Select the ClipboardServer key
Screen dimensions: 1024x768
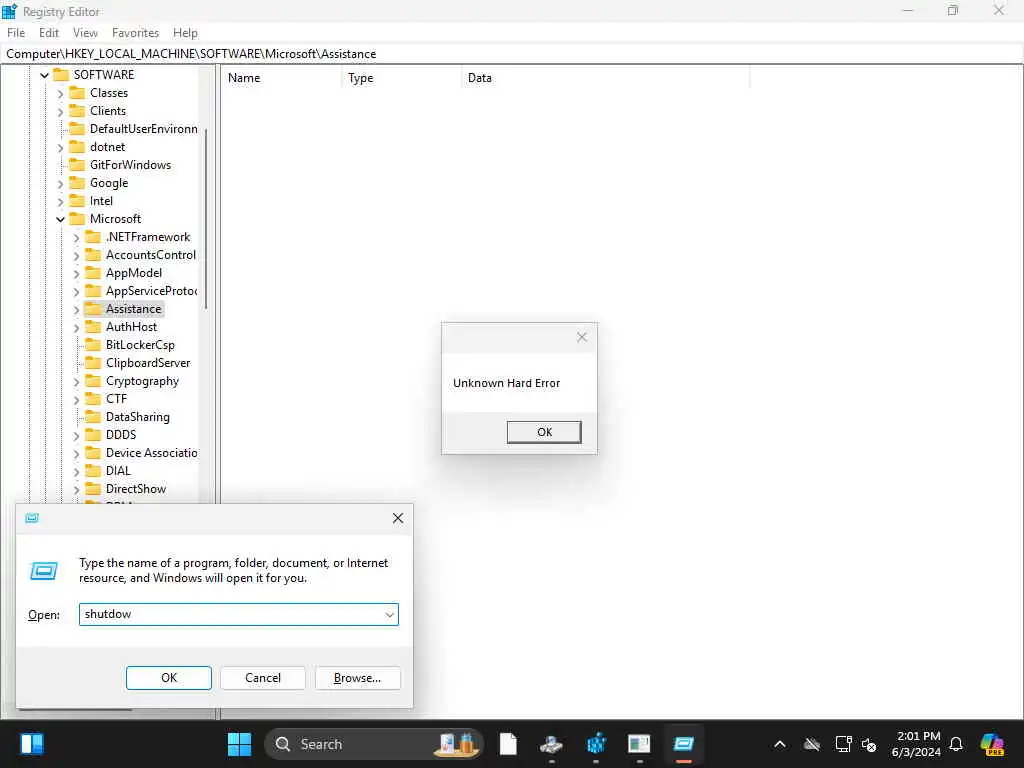click(148, 362)
